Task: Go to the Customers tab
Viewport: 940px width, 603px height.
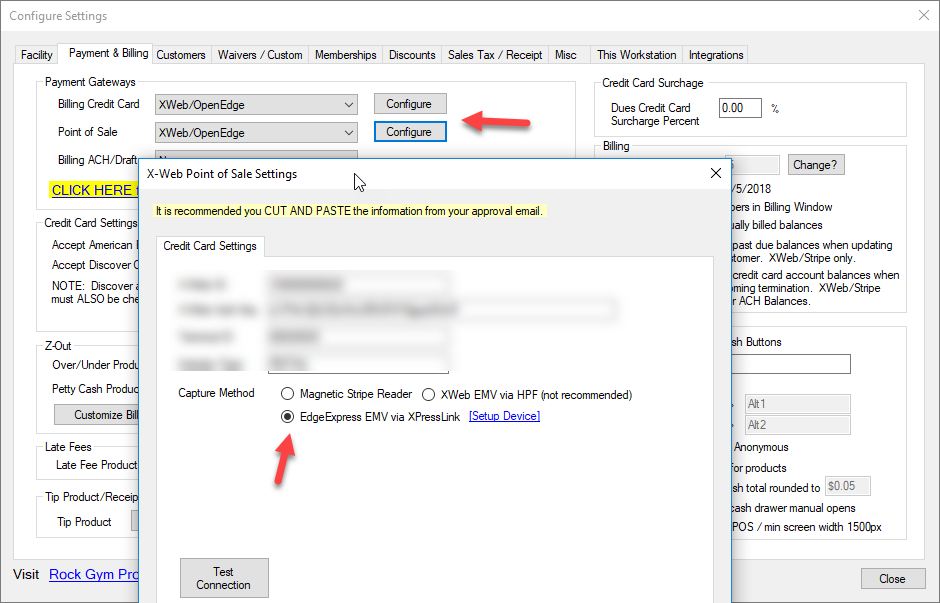Action: pos(181,55)
